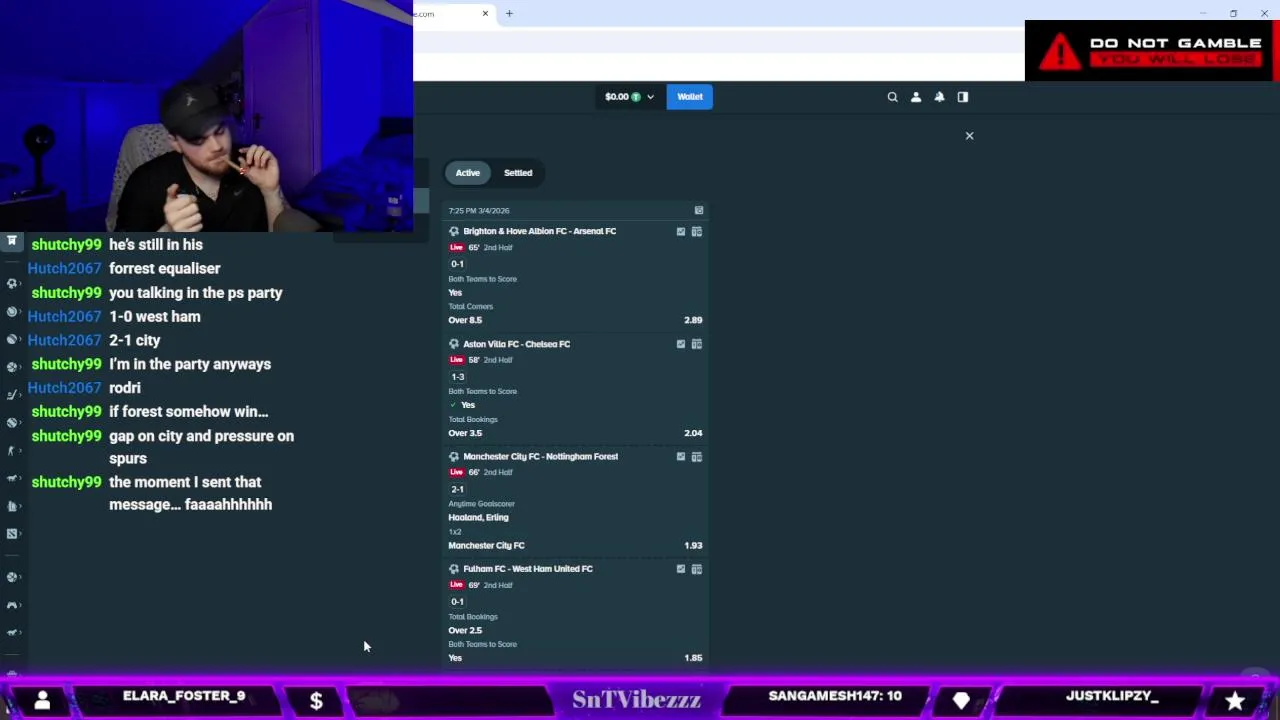
Task: Open a new browser tab
Action: coord(509,13)
